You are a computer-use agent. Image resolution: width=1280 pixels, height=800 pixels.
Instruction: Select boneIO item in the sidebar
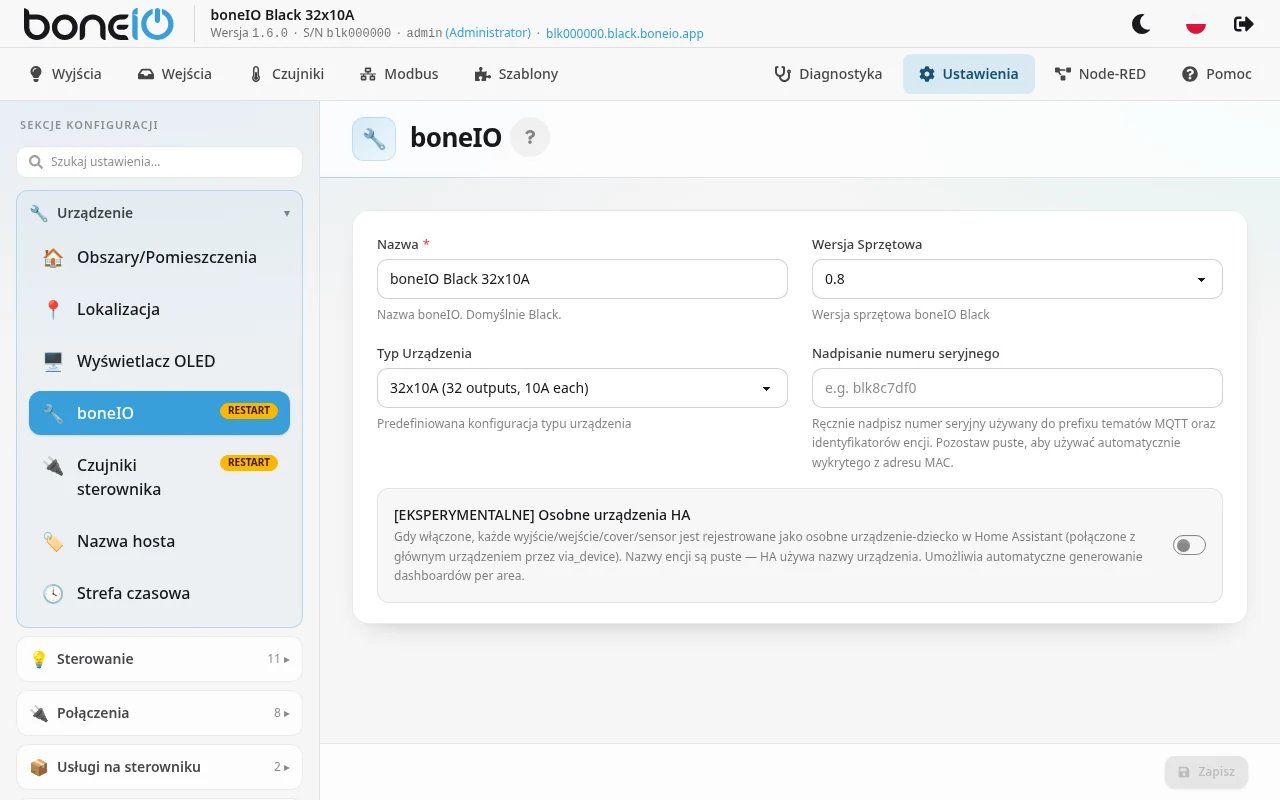(x=159, y=413)
